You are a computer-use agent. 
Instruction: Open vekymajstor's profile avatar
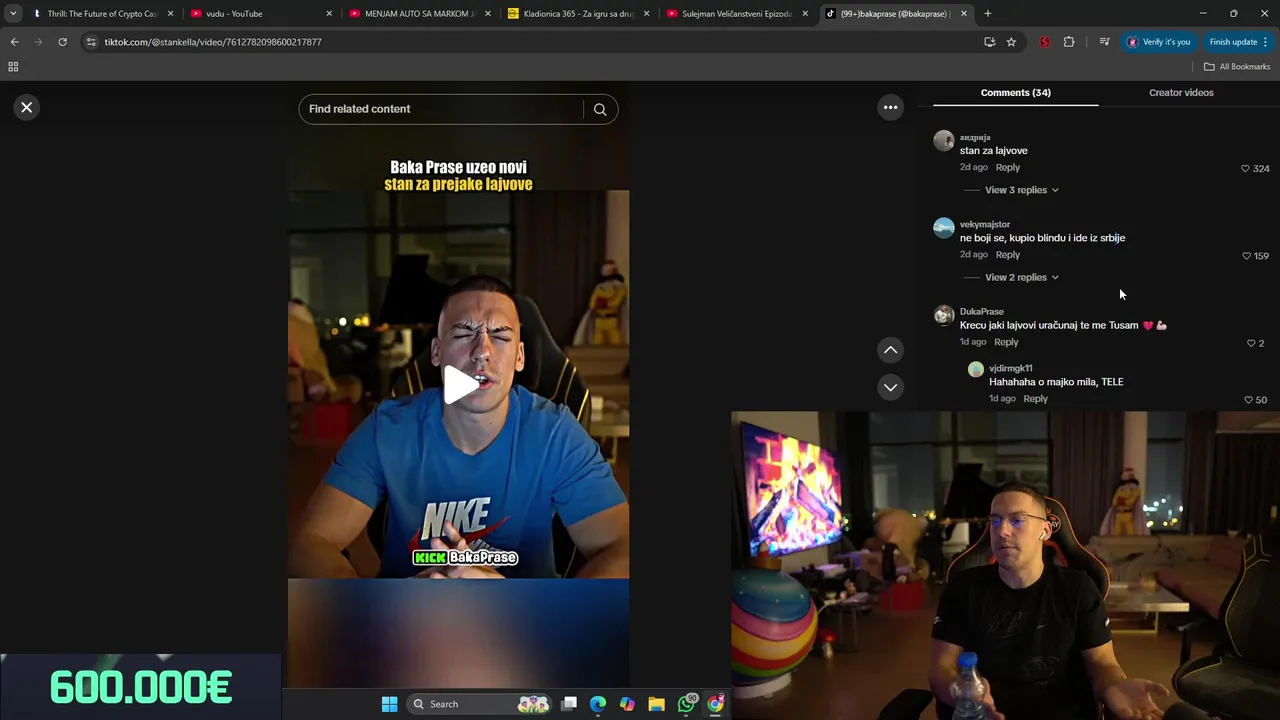[943, 228]
